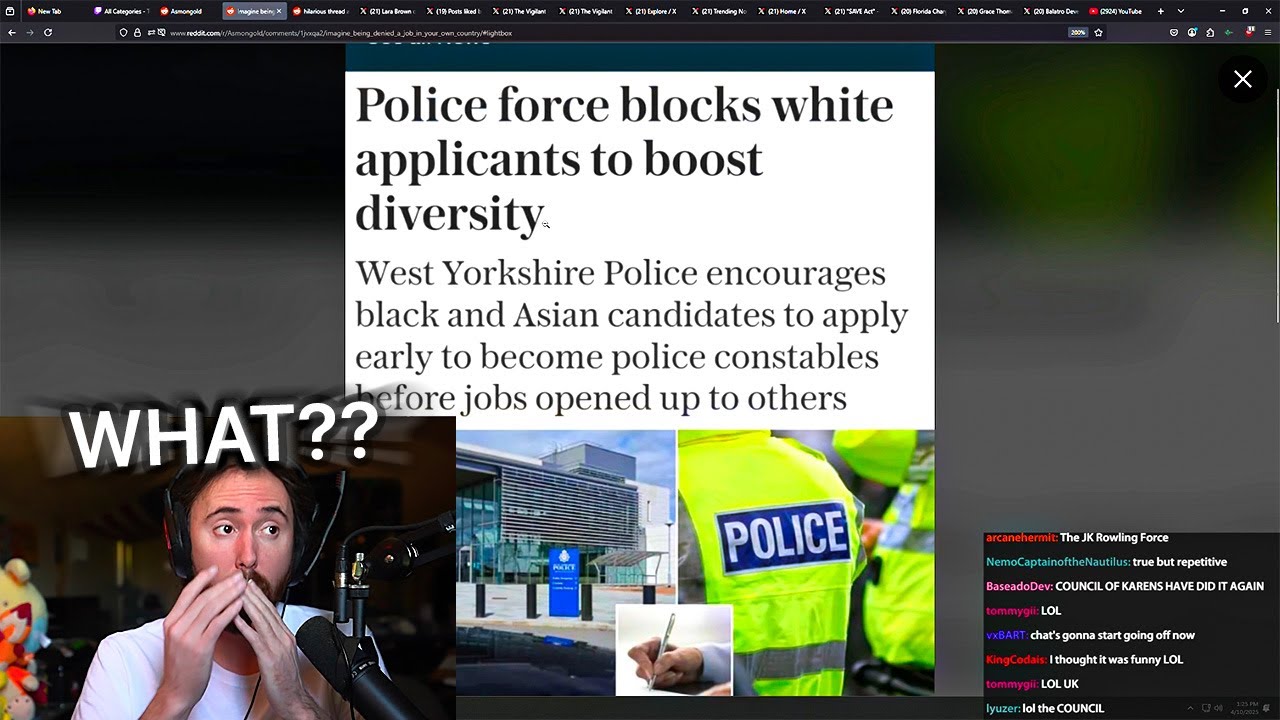Switch to the hilarious thread tab
Screen dimensions: 1280x720
(x=320, y=11)
